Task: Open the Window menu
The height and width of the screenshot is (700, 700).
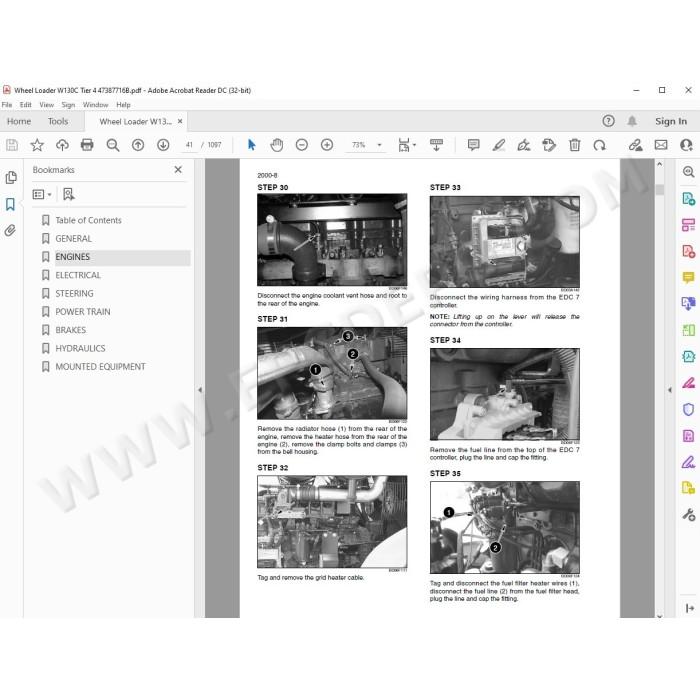Action: (96, 105)
